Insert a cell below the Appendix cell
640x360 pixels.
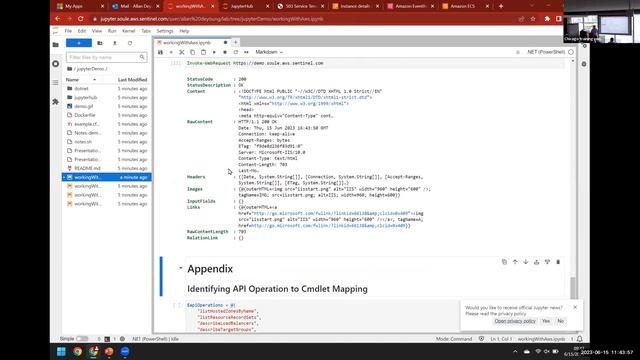[x=547, y=262]
